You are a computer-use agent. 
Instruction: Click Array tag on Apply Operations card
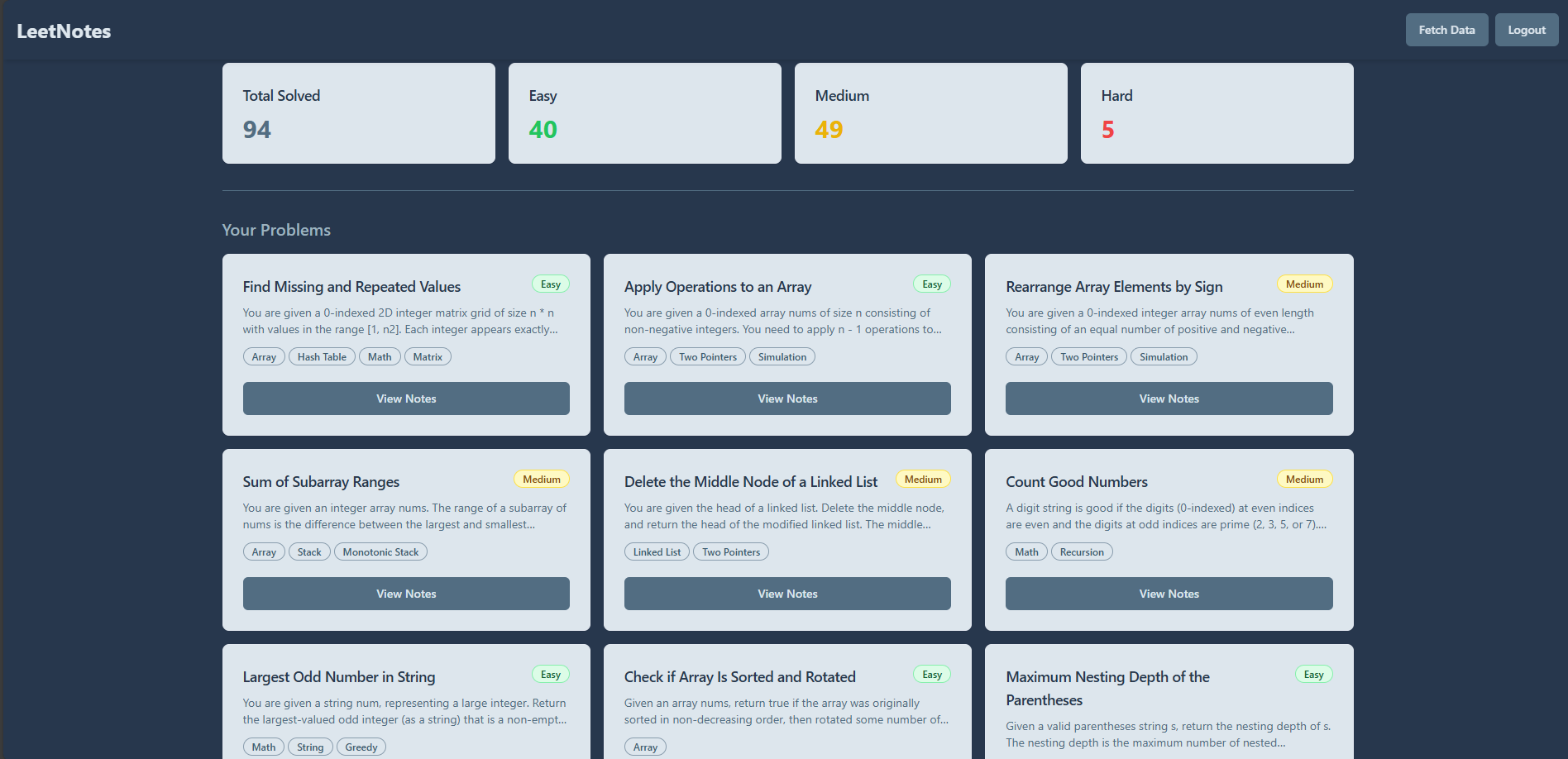click(x=645, y=357)
